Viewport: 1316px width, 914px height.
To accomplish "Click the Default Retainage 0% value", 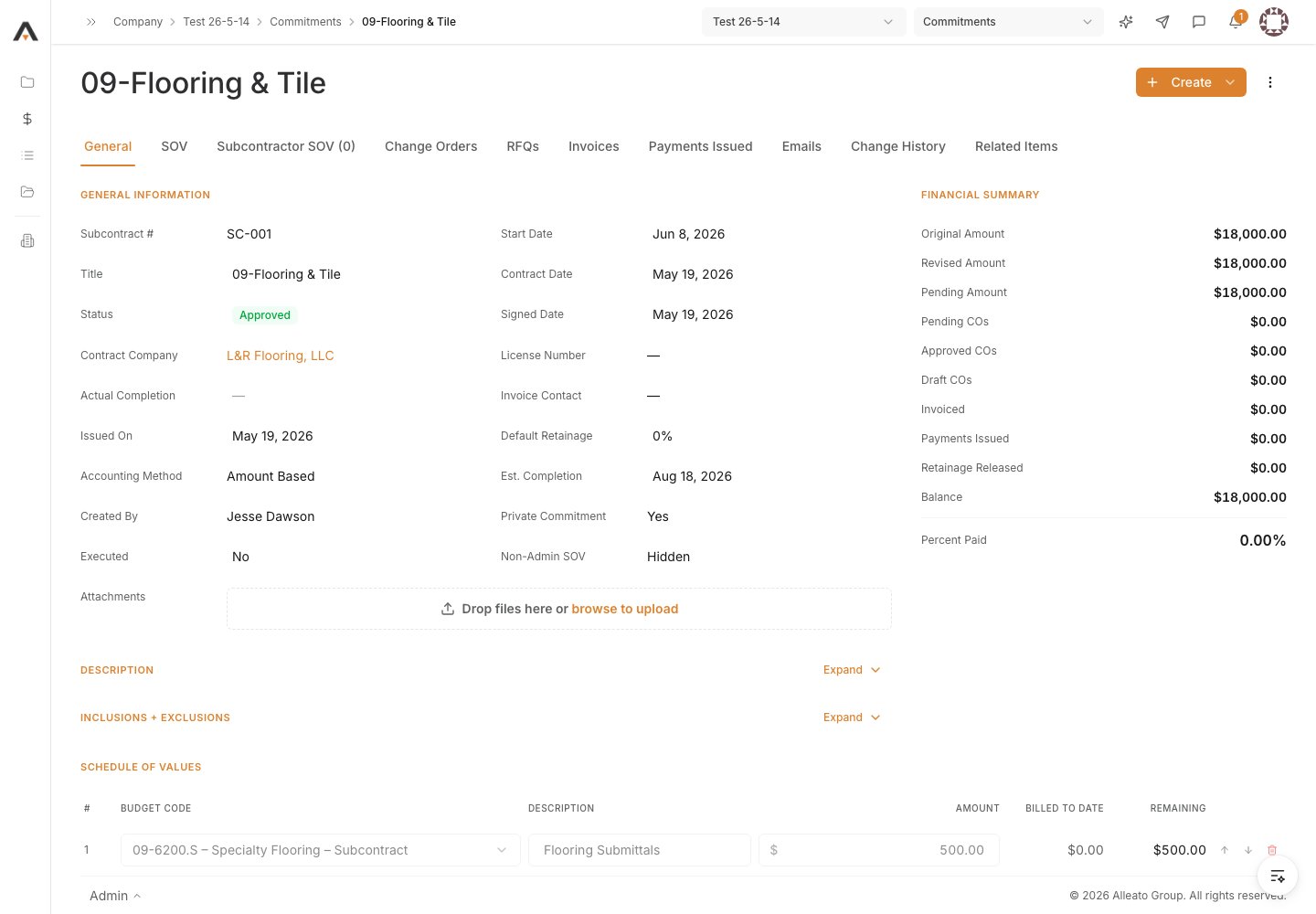I will pyautogui.click(x=663, y=436).
